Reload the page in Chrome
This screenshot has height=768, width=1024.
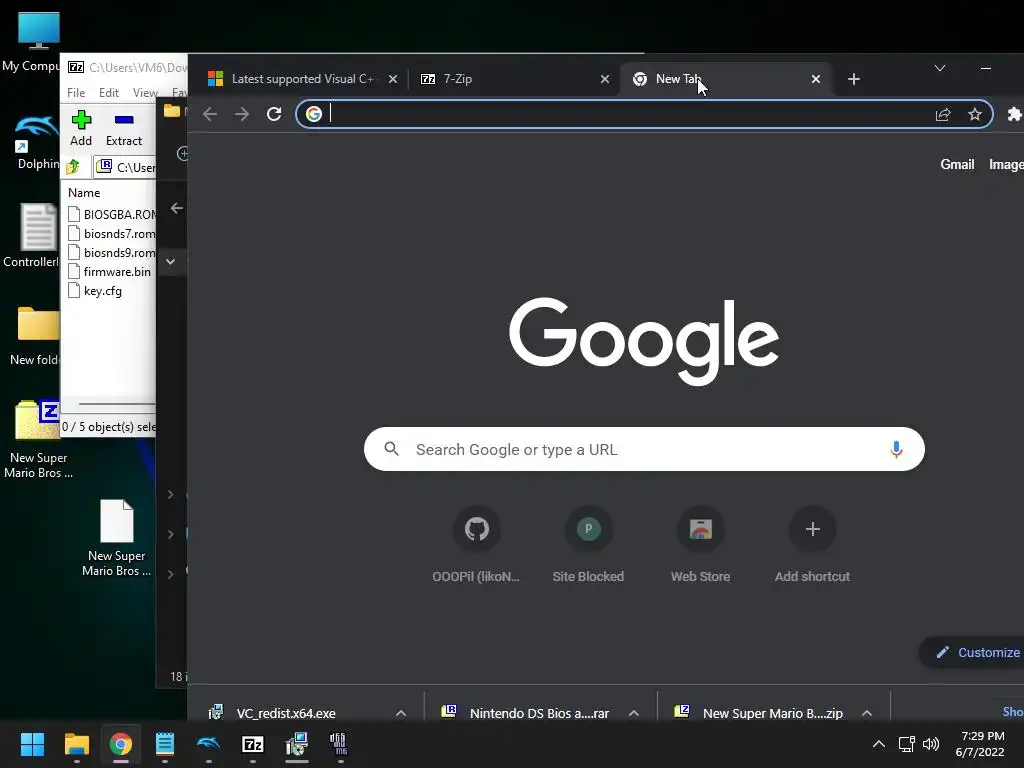click(274, 114)
